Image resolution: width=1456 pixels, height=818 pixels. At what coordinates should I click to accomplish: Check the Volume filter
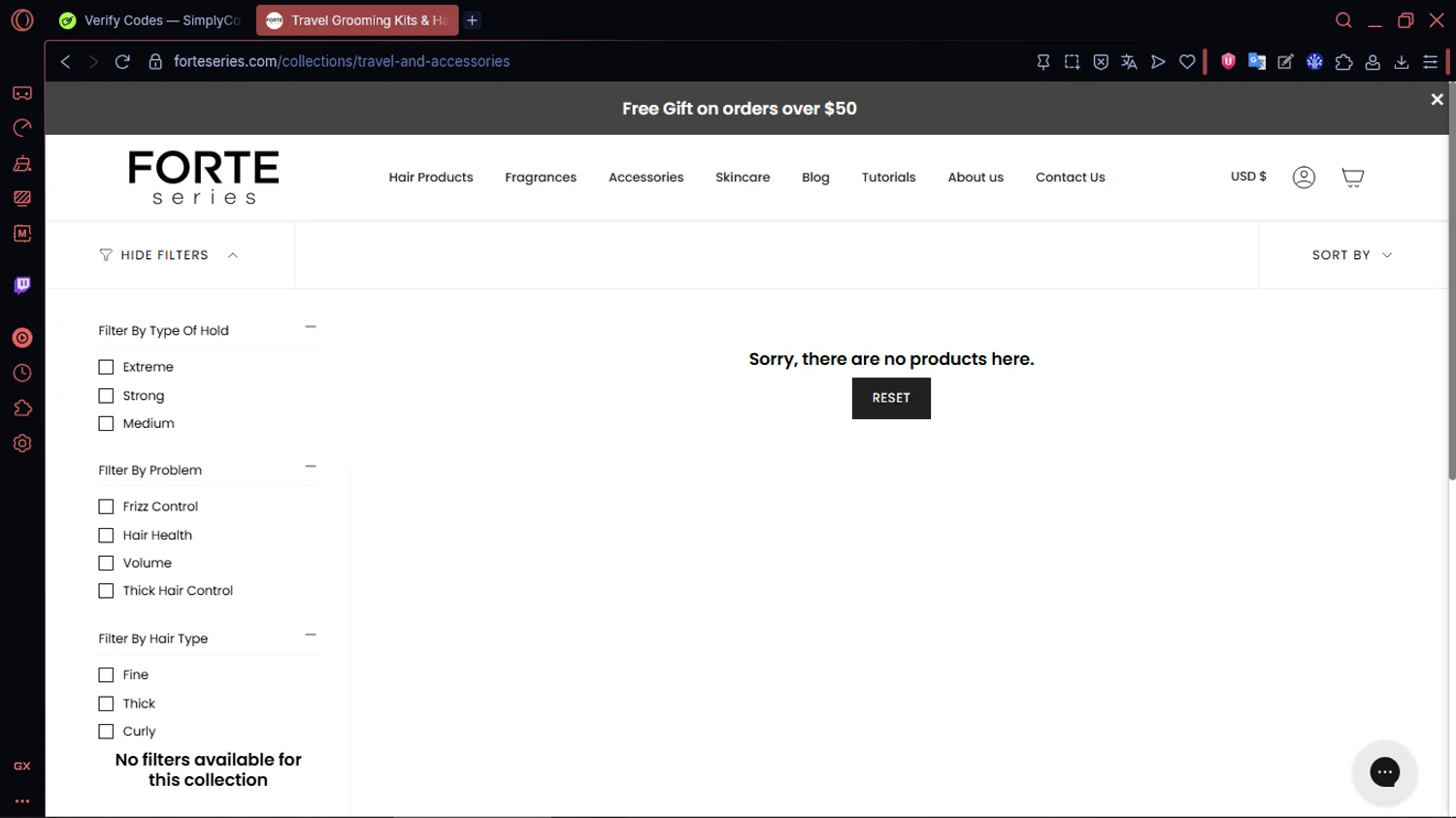pos(106,563)
